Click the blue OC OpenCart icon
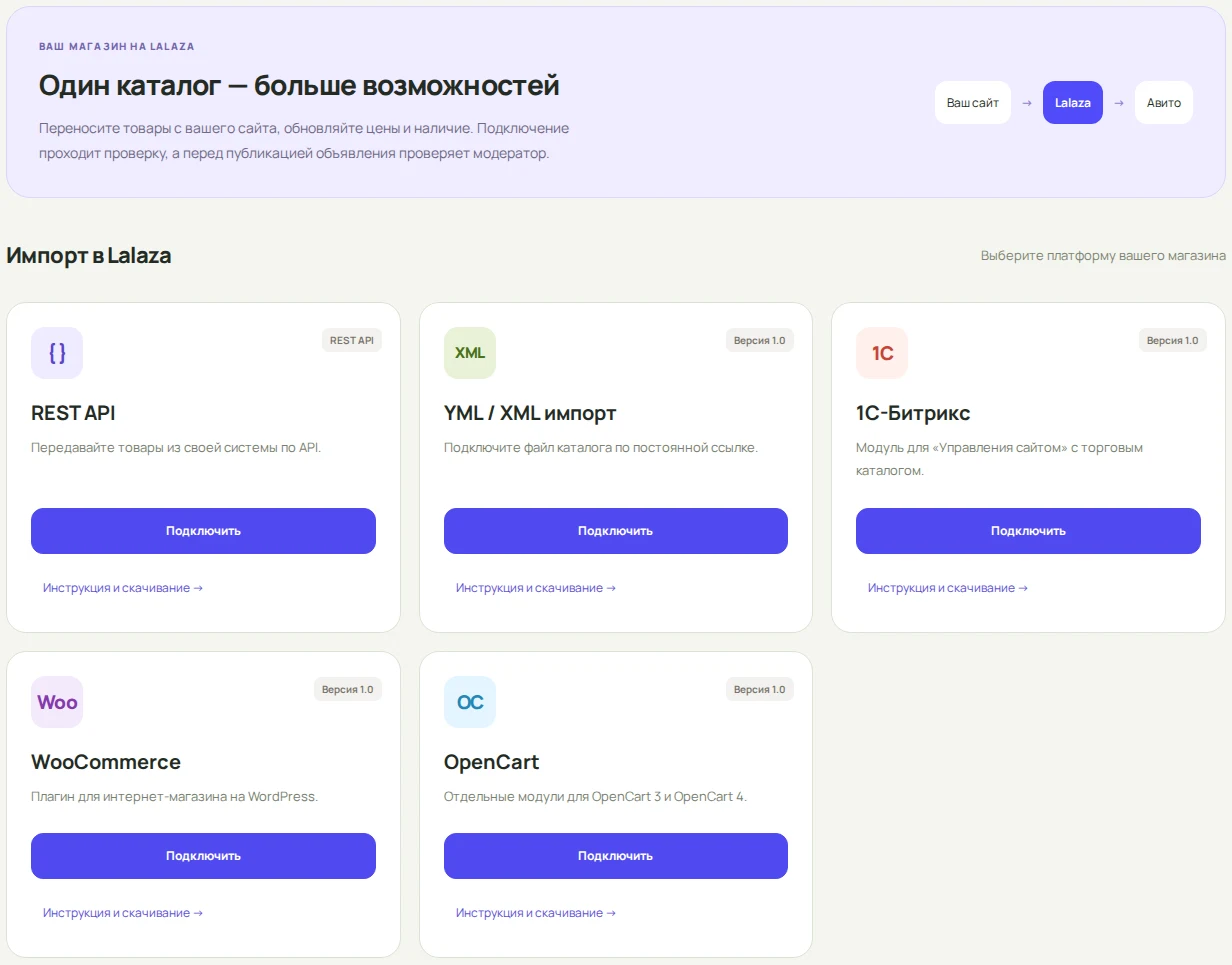The width and height of the screenshot is (1232, 965). point(470,702)
